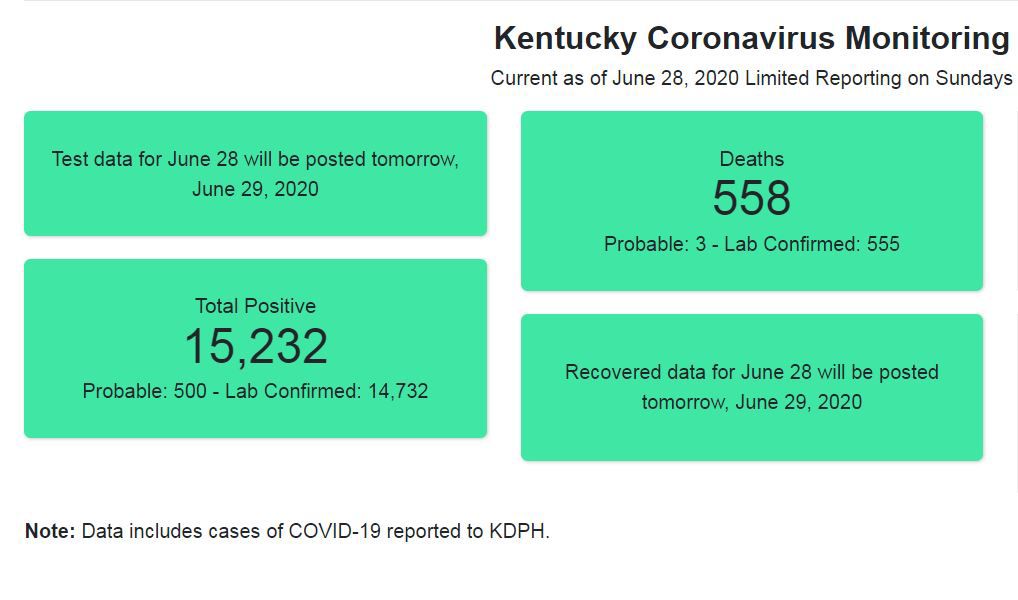
Task: Click the 15,232 total positive number
Action: pos(255,347)
